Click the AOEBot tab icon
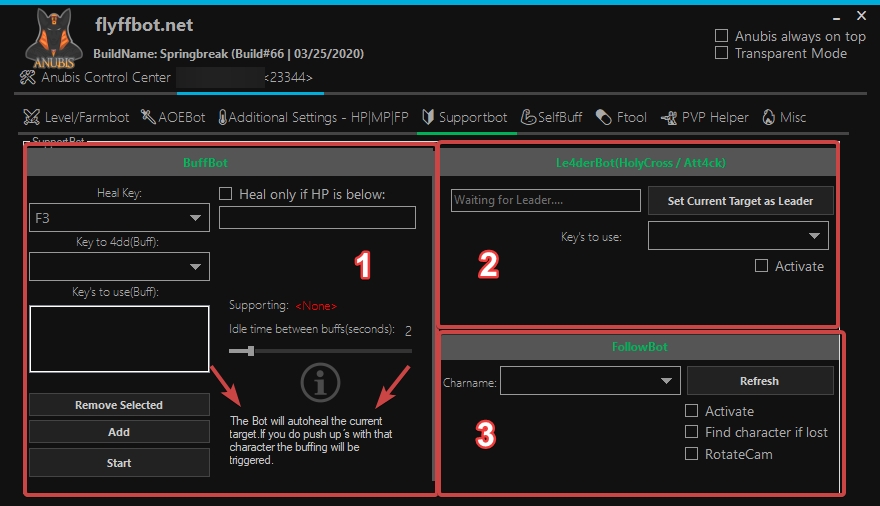The image size is (880, 506). point(148,118)
